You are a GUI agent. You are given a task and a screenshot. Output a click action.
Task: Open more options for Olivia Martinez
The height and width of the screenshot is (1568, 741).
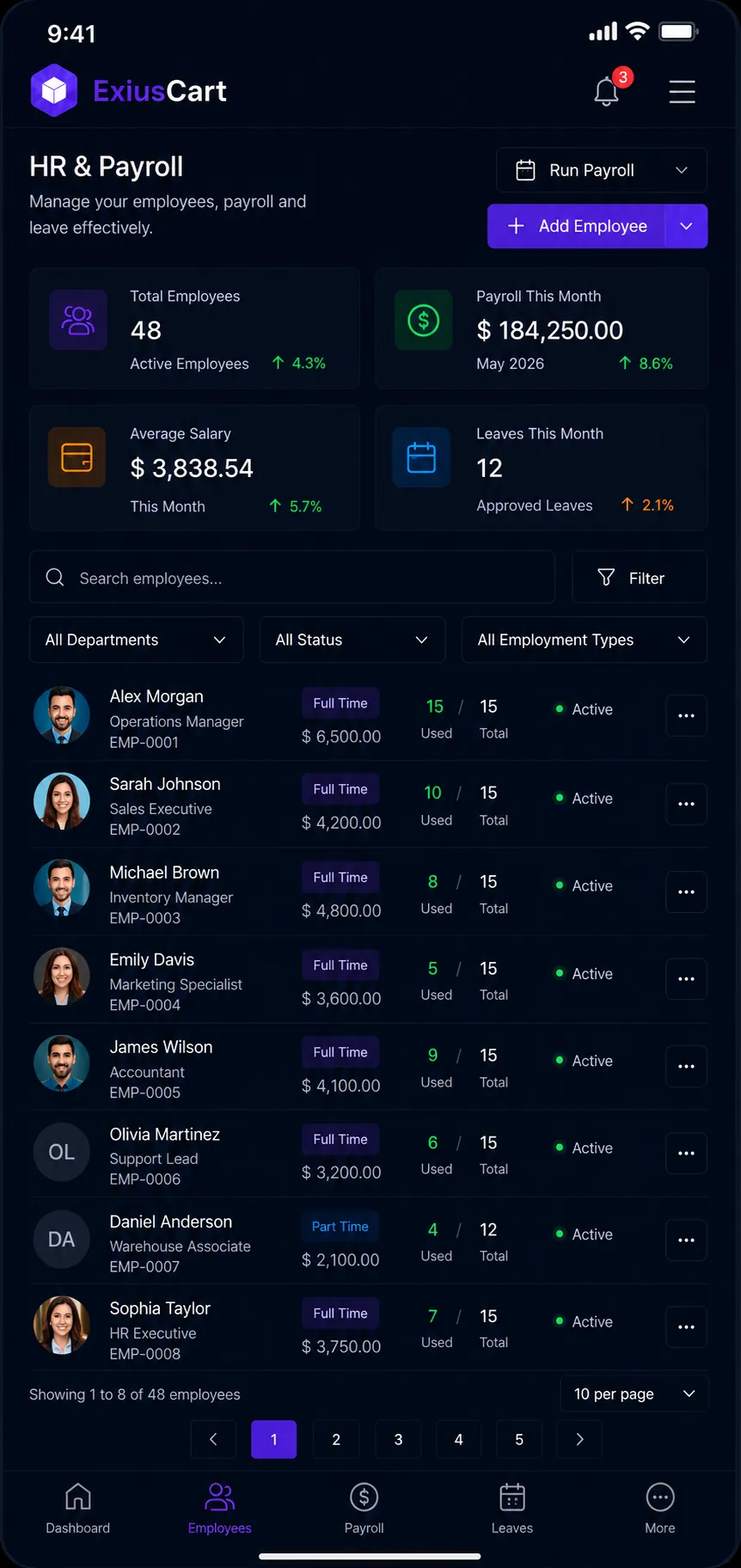[x=686, y=1153]
